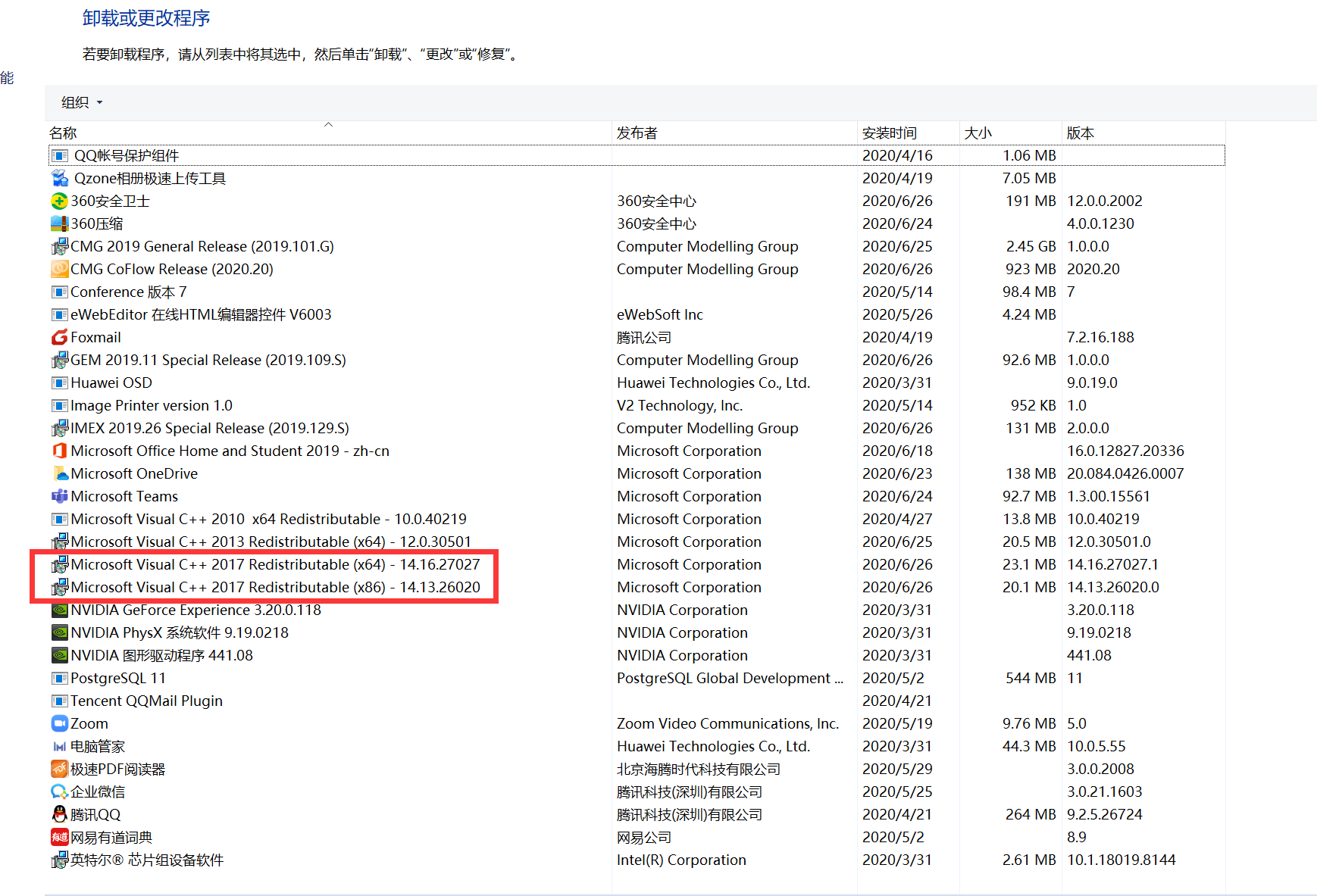Sort programs by 大小 column header
Viewport: 1317px width, 896px height.
978,133
